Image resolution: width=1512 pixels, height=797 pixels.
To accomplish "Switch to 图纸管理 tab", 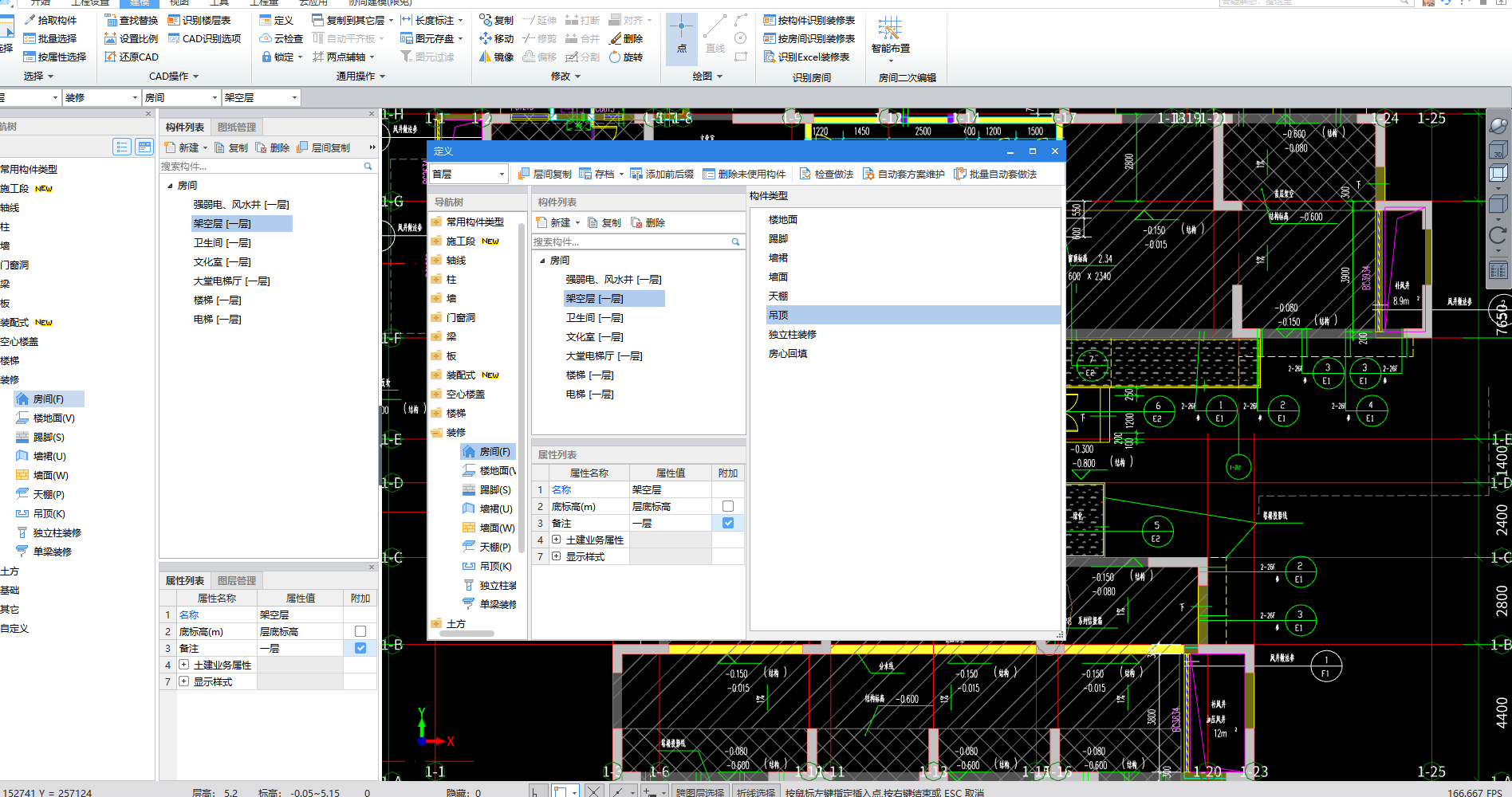I will tap(237, 127).
